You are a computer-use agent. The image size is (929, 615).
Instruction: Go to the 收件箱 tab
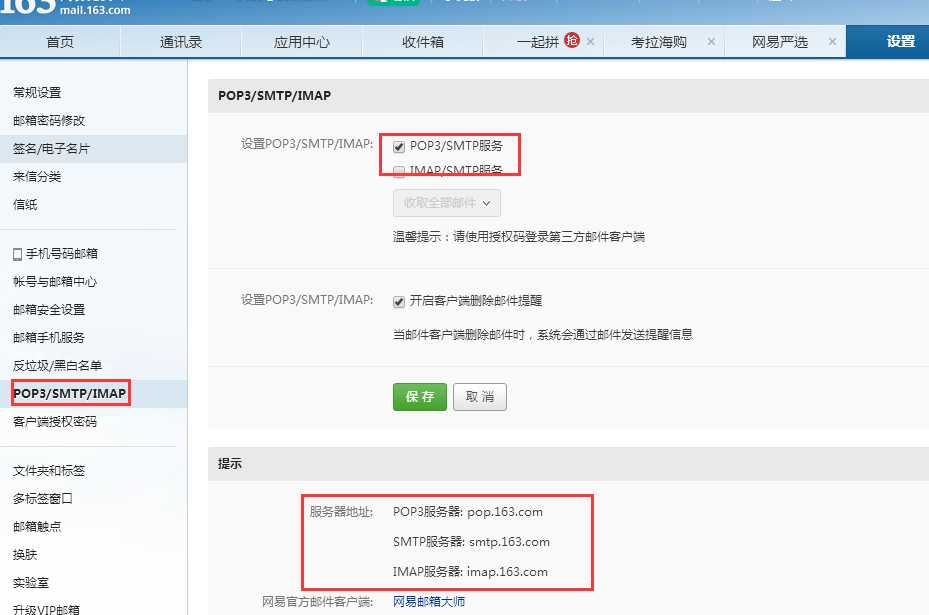tap(422, 42)
